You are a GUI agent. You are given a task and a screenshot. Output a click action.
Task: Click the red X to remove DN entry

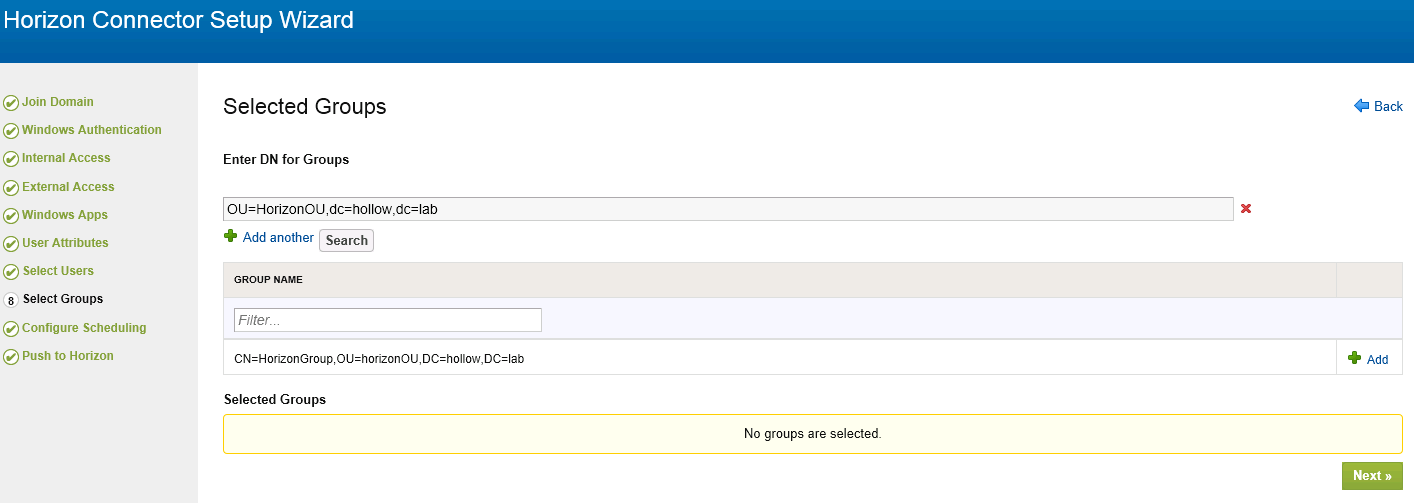click(x=1246, y=209)
